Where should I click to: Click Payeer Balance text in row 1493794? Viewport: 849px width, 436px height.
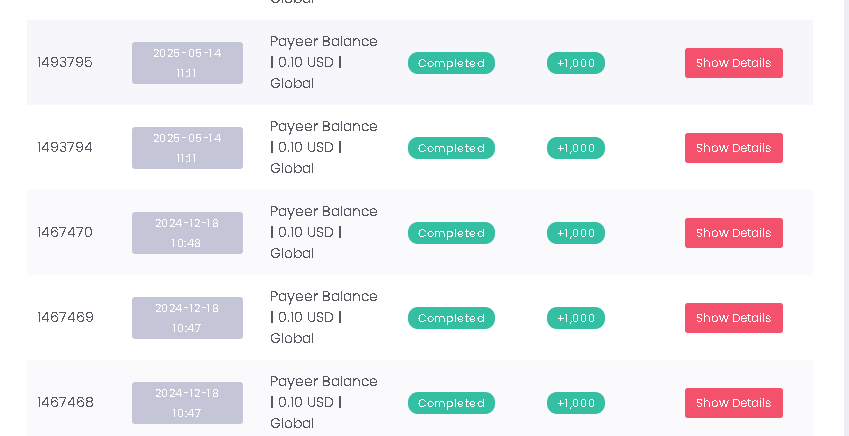323,127
